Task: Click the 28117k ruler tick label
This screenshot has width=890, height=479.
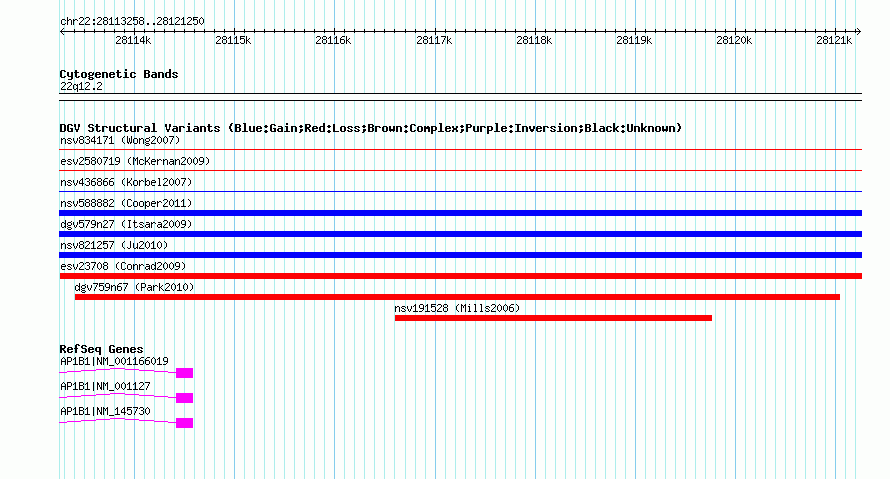Action: pos(434,40)
